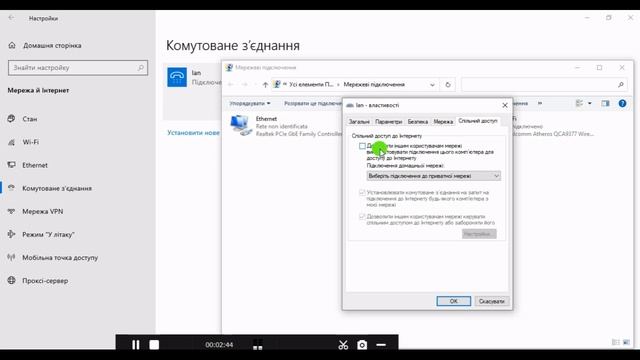Image resolution: width=640 pixels, height=360 pixels.
Task: Open the Упорядкувати menu
Action: click(x=249, y=104)
